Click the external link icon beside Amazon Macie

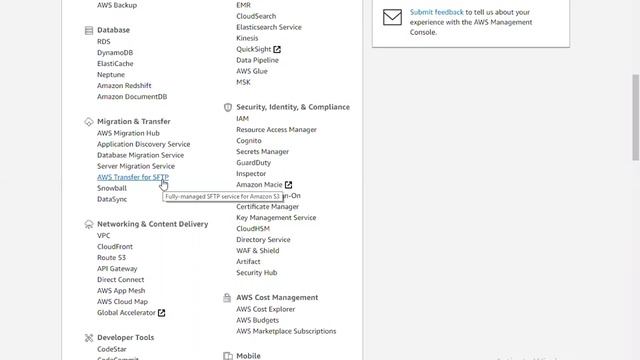coord(289,185)
